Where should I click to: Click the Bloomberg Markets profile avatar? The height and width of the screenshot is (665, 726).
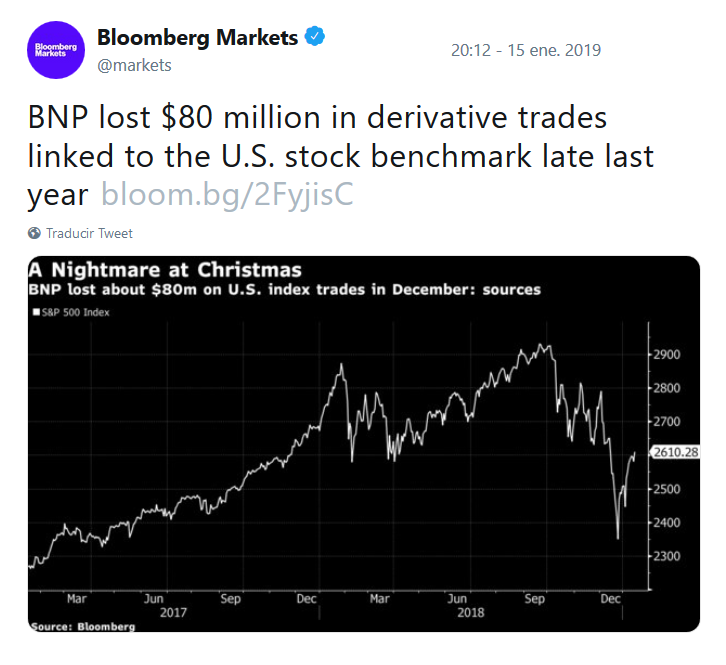pos(53,49)
